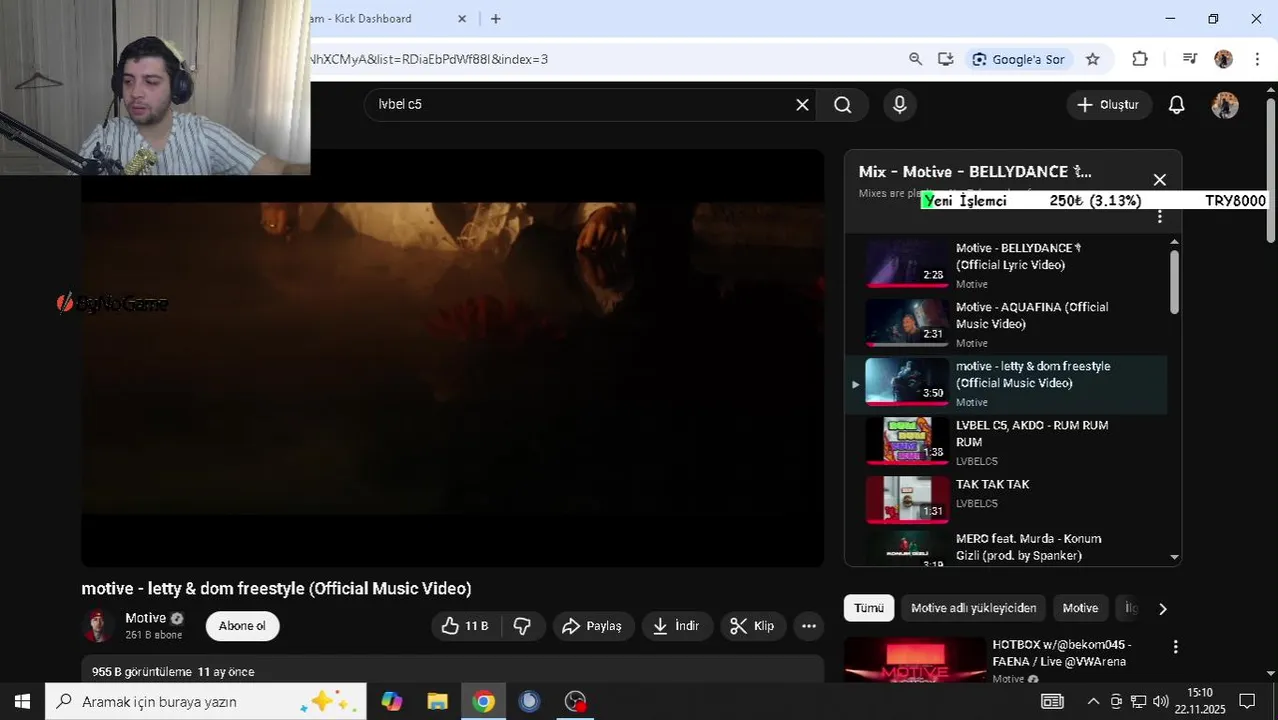1278x720 pixels.
Task: Open taskbar clock and date
Action: tap(1200, 701)
